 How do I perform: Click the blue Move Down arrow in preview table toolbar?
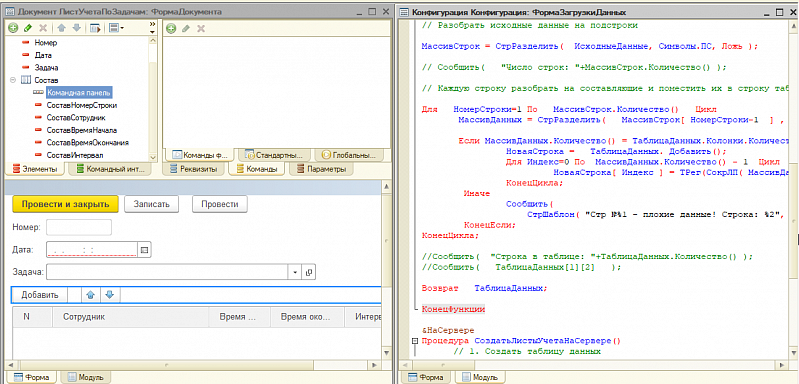[110, 295]
